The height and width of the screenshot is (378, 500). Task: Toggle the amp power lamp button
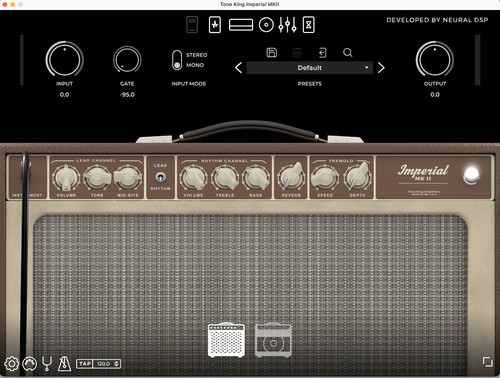point(471,175)
